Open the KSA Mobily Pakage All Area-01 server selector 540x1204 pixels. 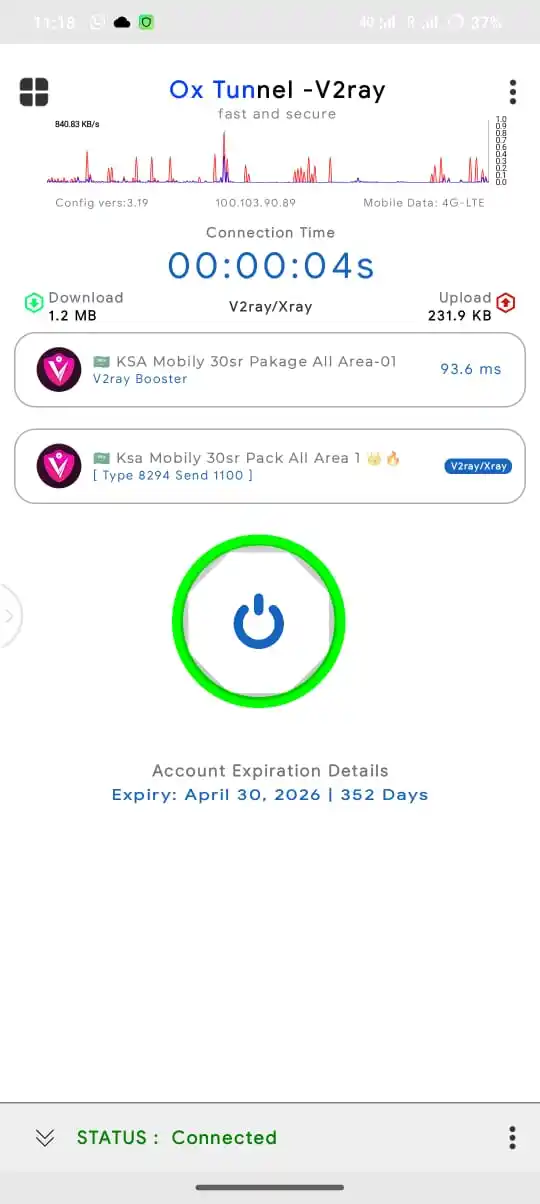click(x=270, y=370)
